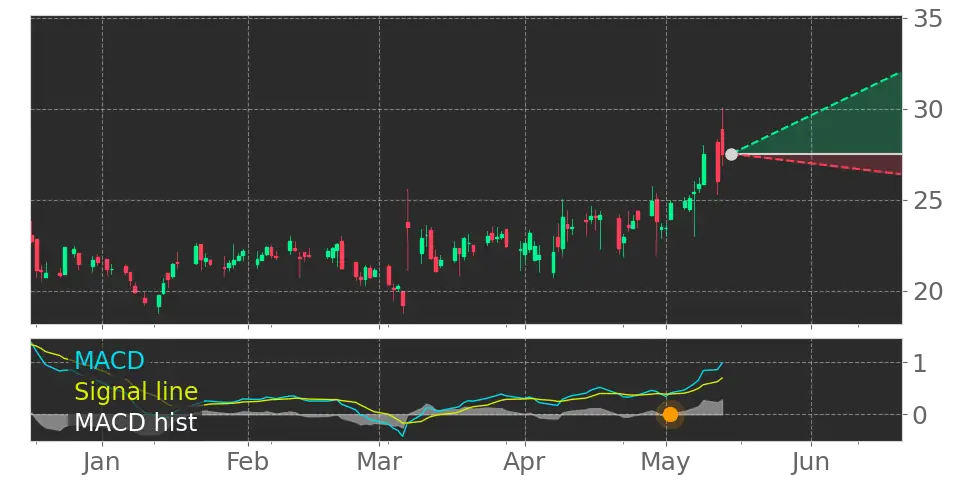Click the MACD axis value 1

click(920, 363)
